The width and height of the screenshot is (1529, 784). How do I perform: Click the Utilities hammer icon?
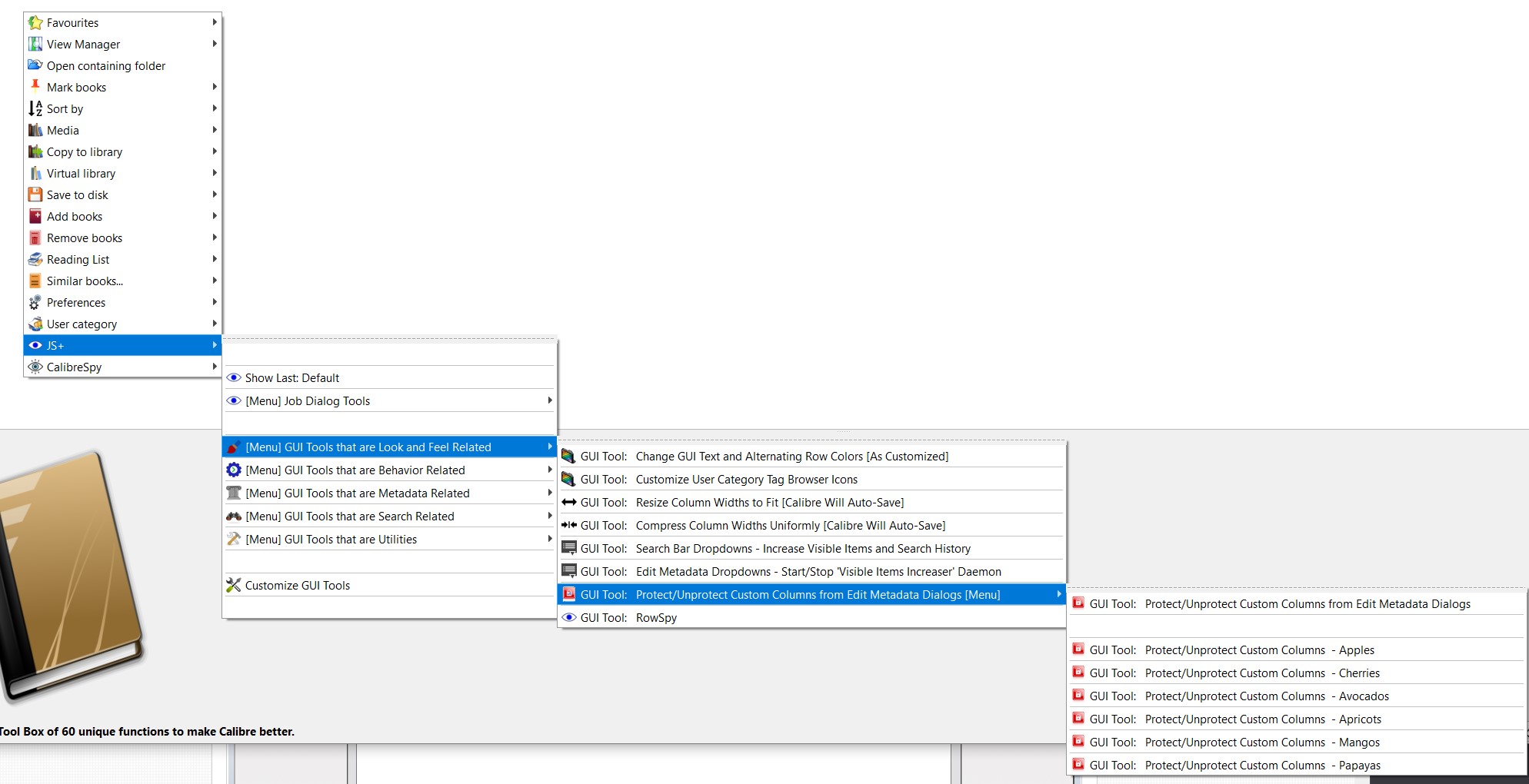pyautogui.click(x=234, y=540)
